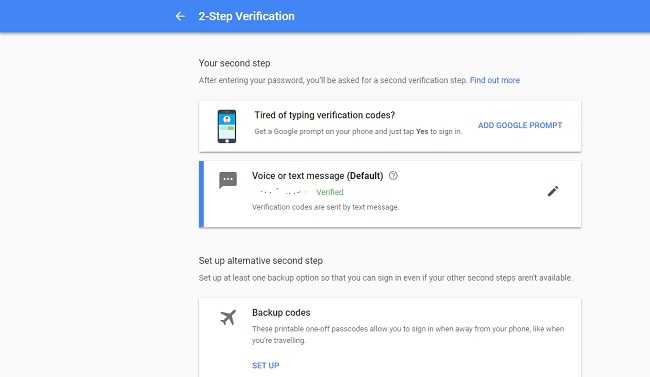Click SET UP under Backup codes

[x=266, y=365]
